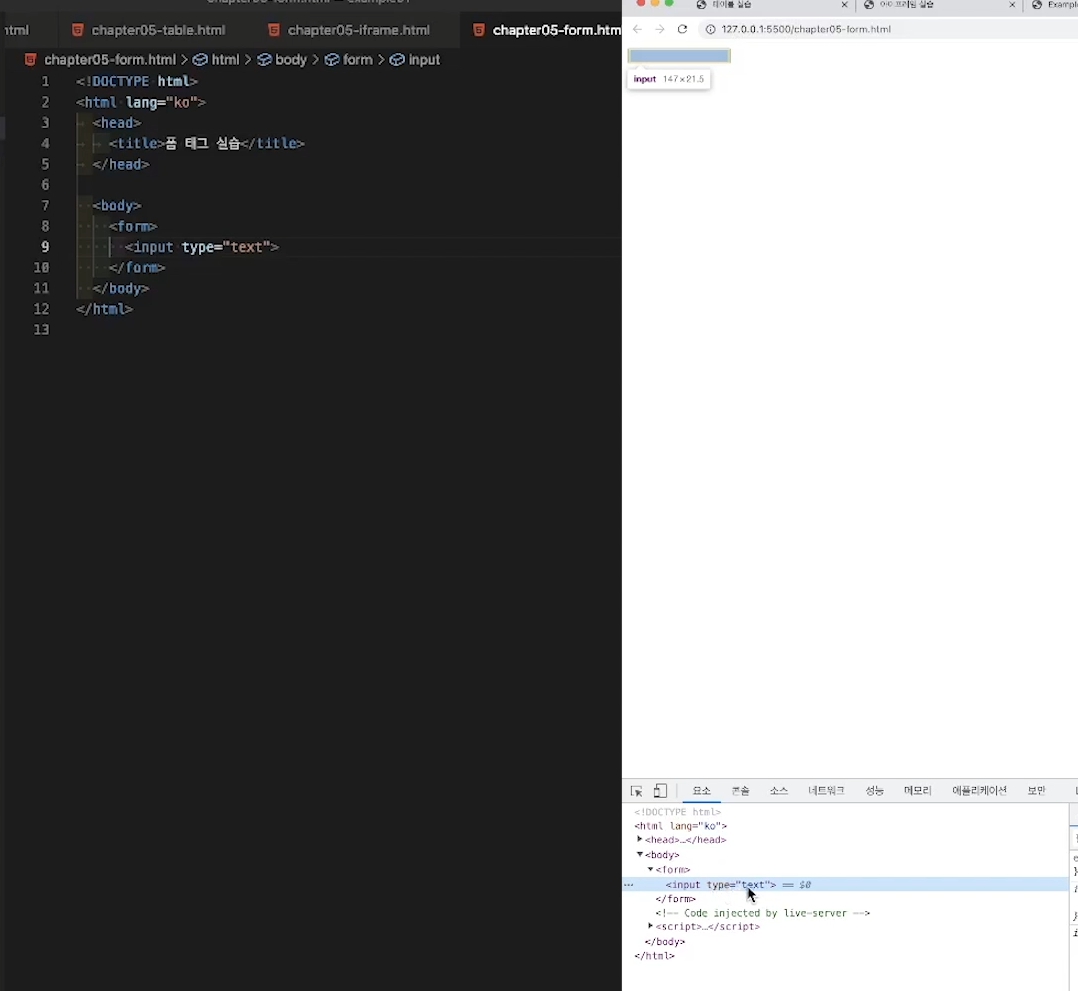Click HTML5 file icon on chapter05-iframe.html tab
1078x991 pixels.
[x=274, y=30]
